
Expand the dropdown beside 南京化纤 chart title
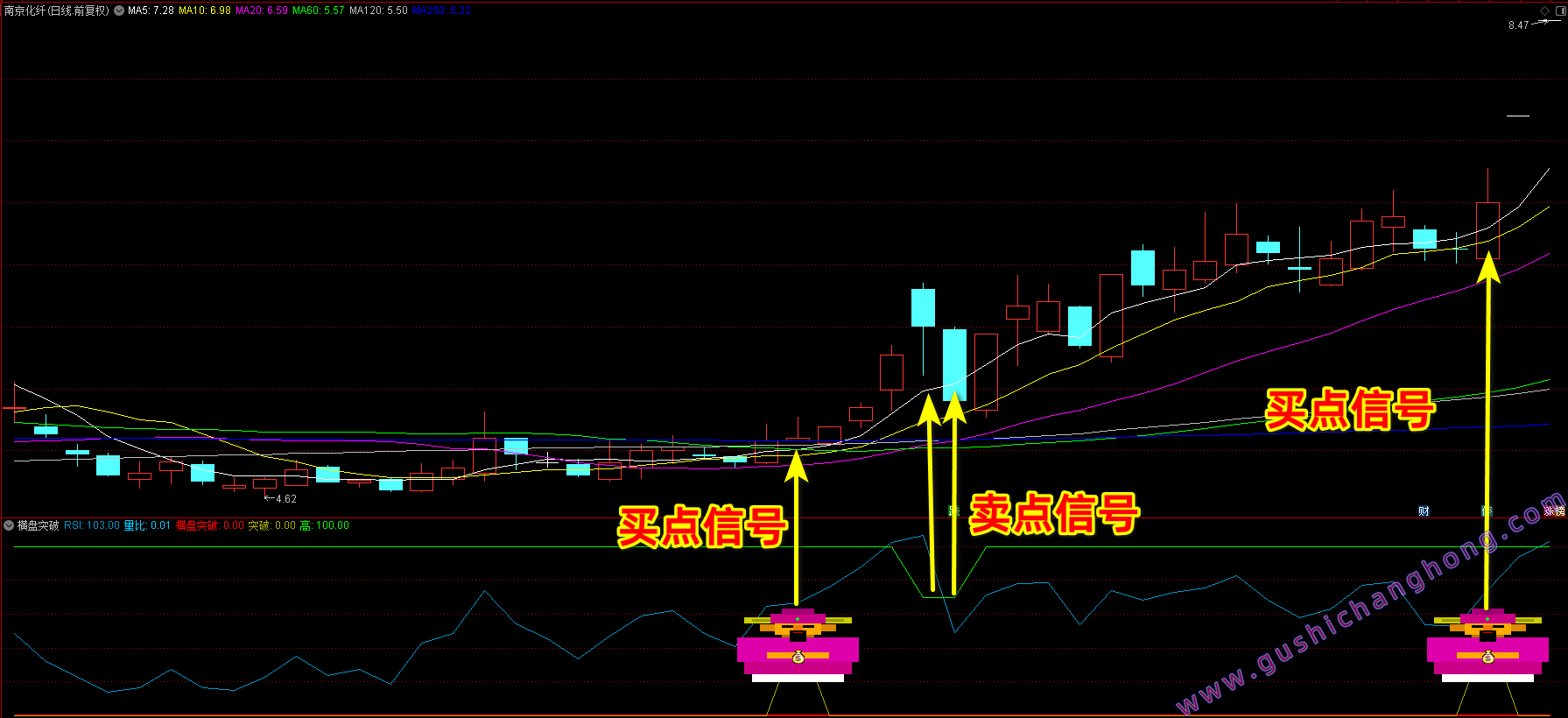(x=119, y=11)
